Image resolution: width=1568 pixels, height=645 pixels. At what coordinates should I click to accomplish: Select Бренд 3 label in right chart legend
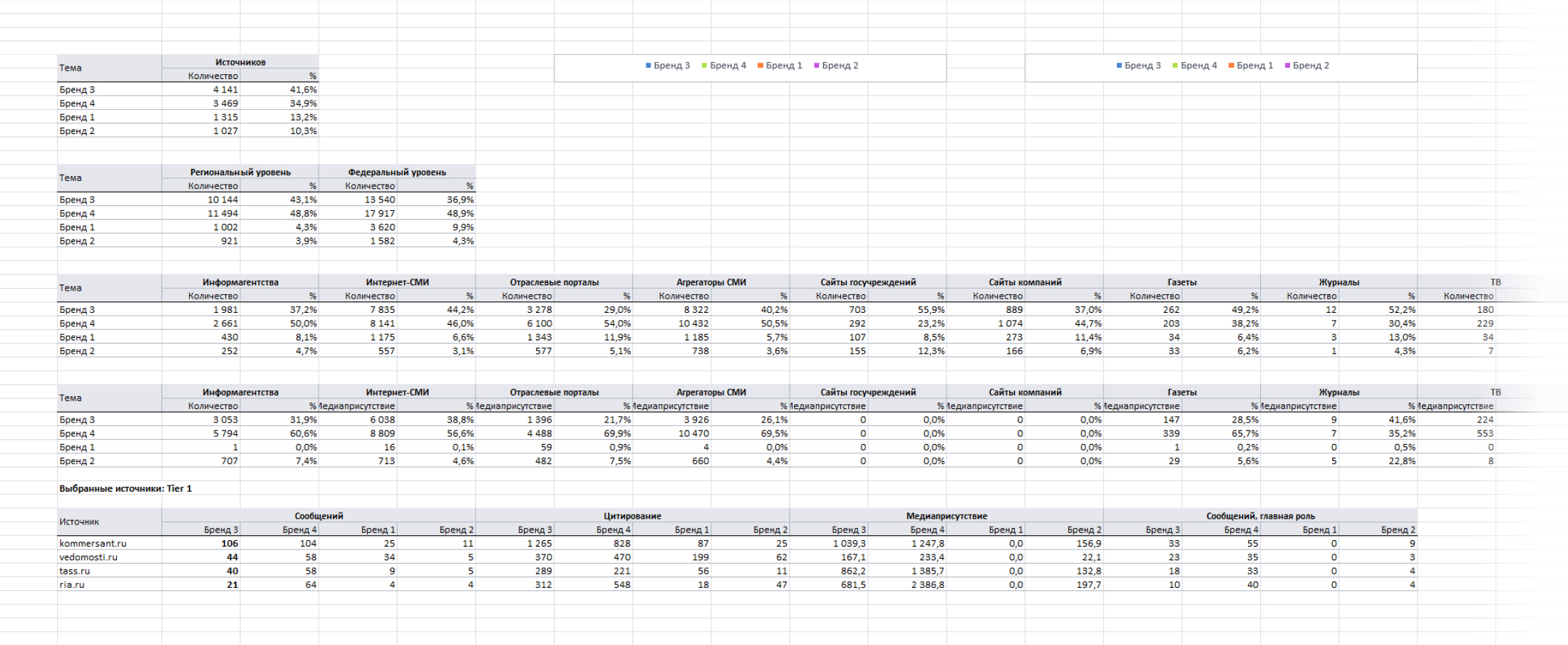tap(1143, 66)
